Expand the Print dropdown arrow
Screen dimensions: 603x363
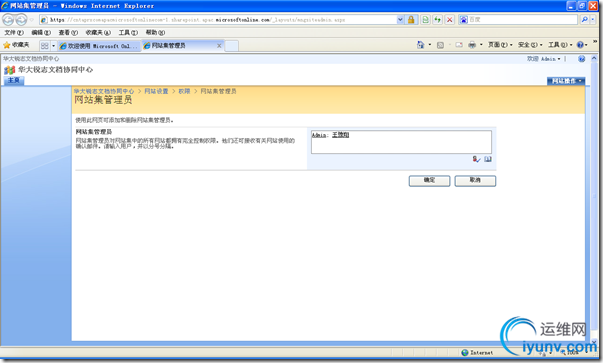[x=481, y=45]
